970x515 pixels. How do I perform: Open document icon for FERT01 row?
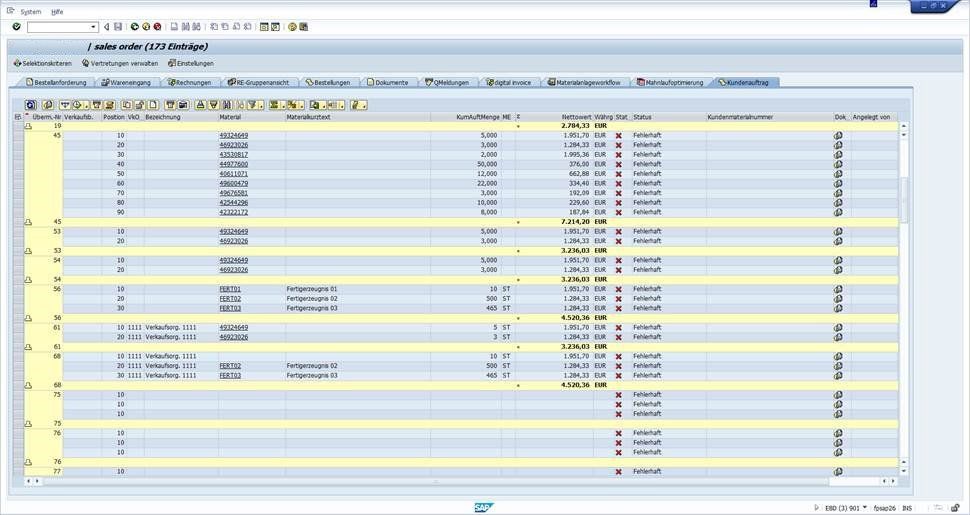838,289
